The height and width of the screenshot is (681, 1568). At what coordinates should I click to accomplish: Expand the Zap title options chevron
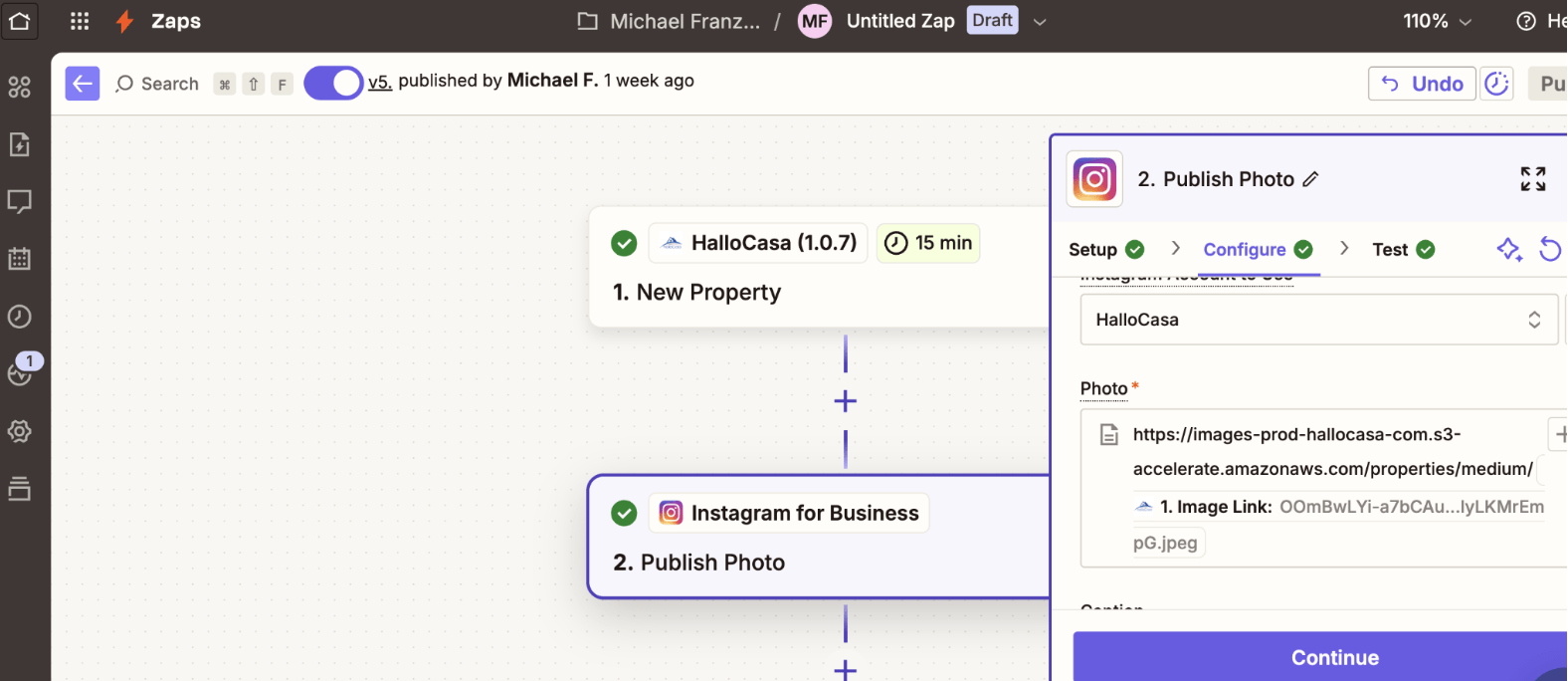click(1040, 22)
